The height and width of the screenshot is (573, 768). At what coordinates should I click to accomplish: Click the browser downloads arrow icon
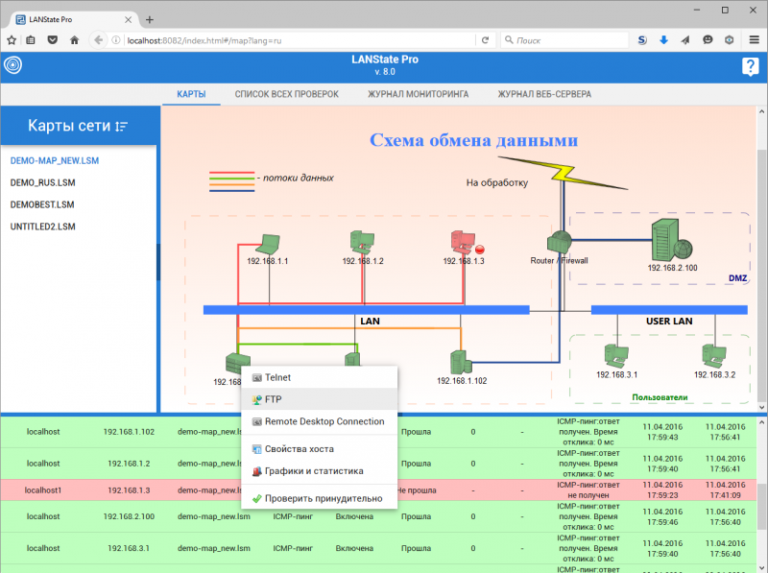point(663,40)
